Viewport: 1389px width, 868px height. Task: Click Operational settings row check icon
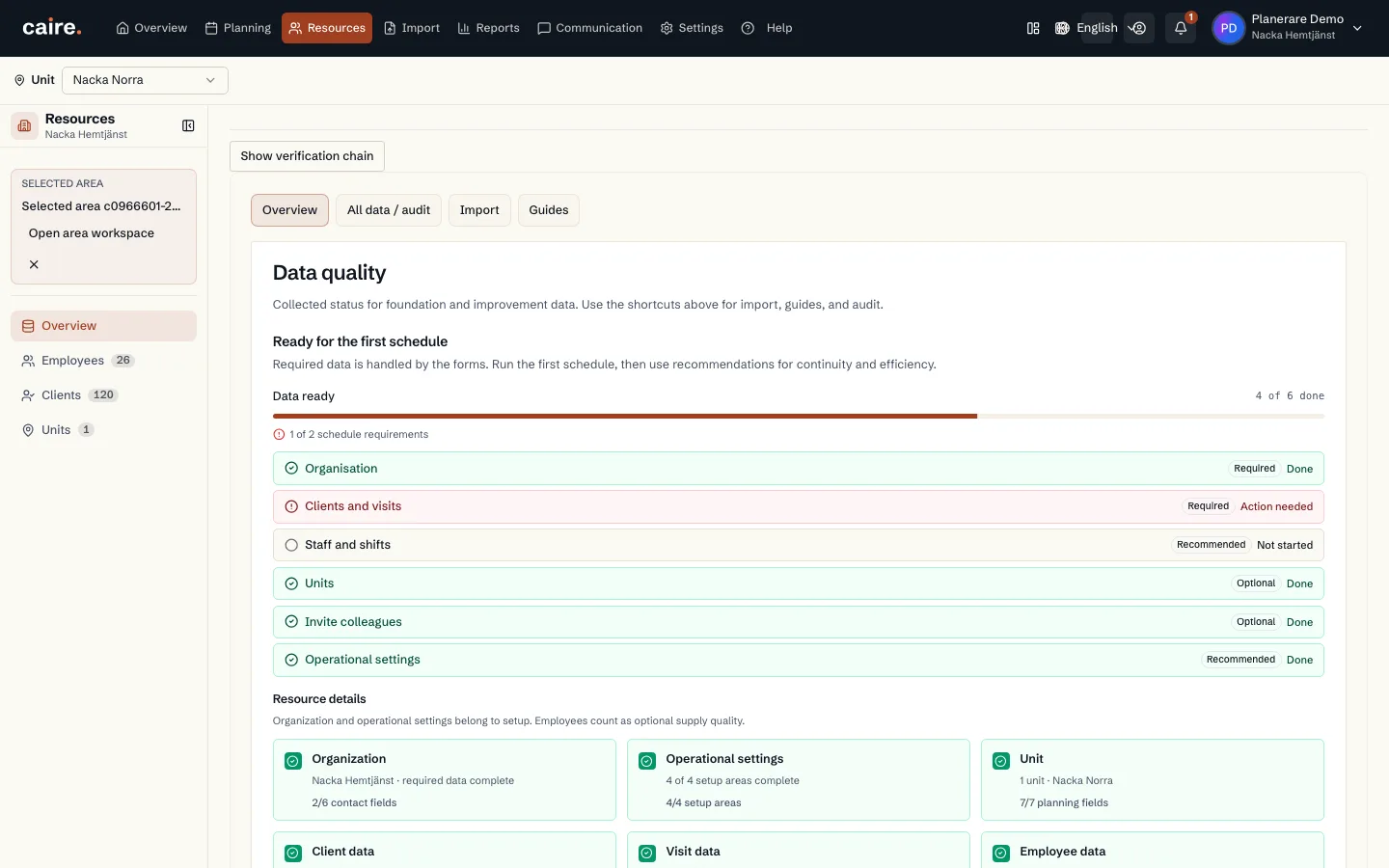[x=291, y=660]
